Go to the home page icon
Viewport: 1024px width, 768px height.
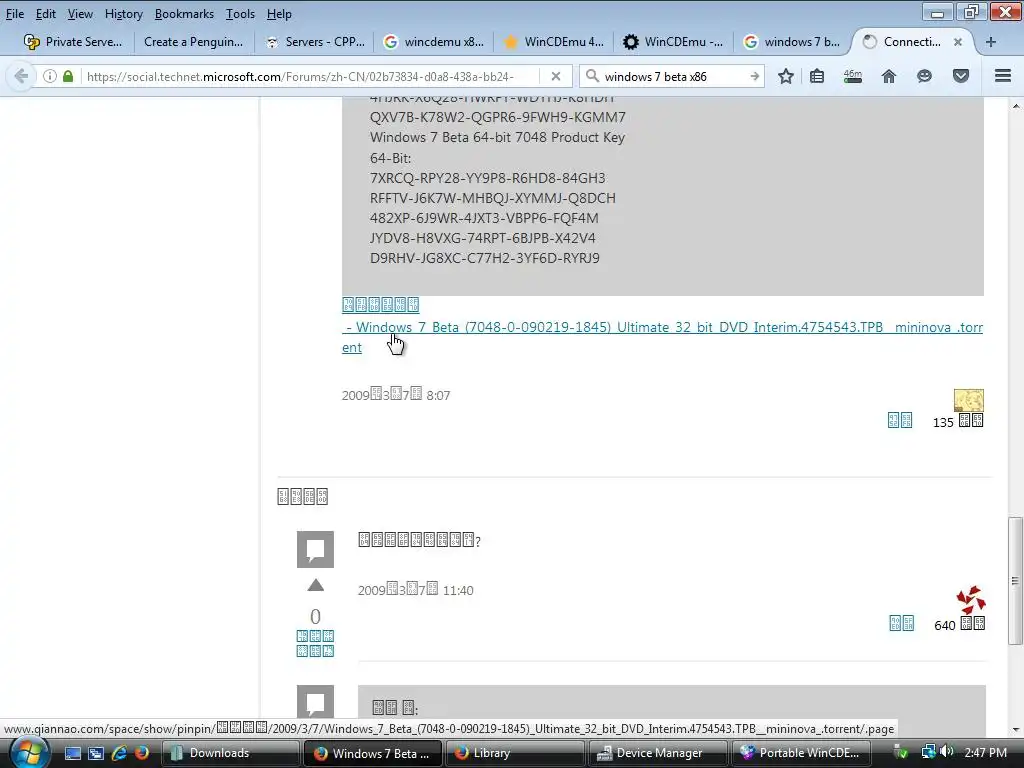pyautogui.click(x=888, y=76)
